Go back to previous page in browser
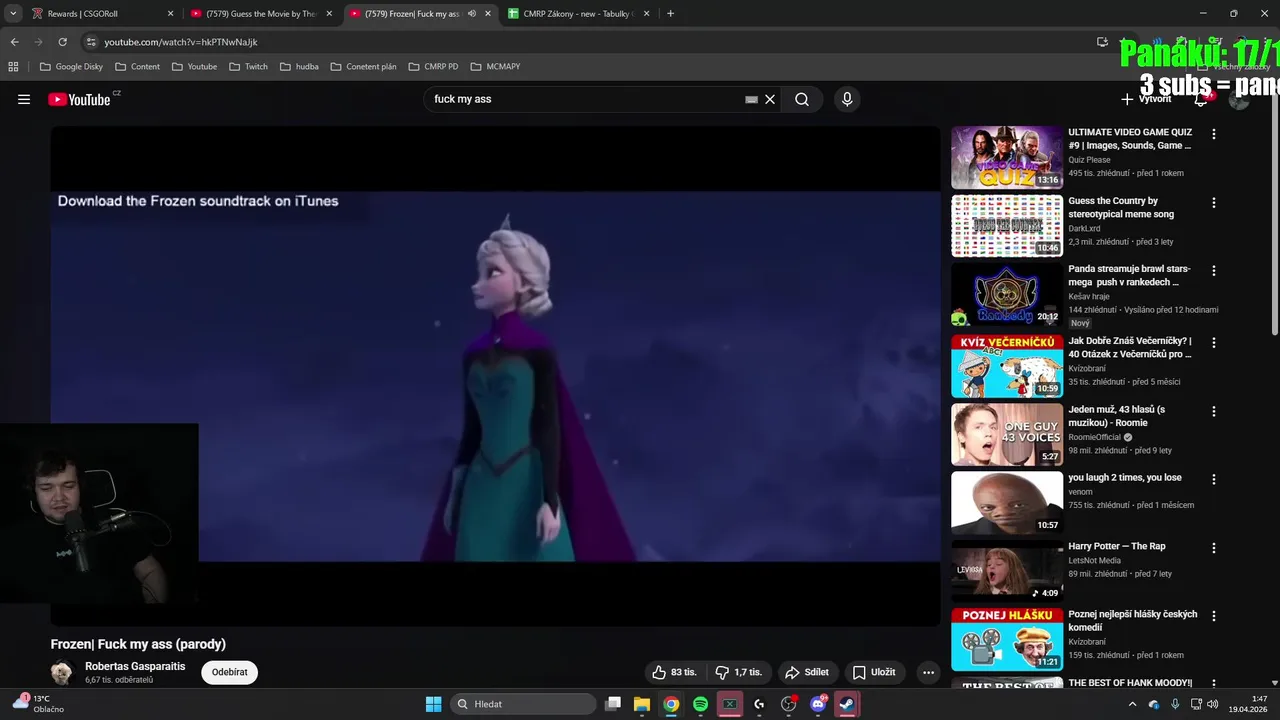Image resolution: width=1280 pixels, height=720 pixels. 14,42
